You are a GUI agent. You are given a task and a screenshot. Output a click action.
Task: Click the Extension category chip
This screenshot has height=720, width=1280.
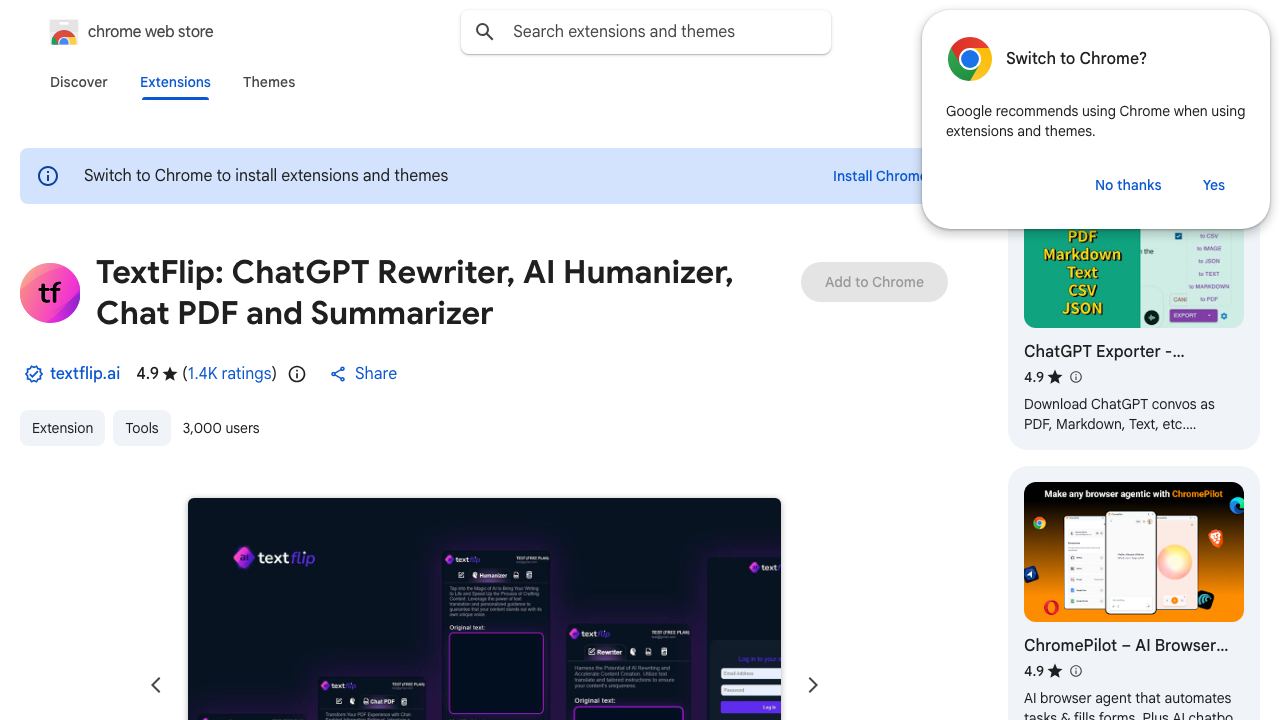click(x=62, y=428)
